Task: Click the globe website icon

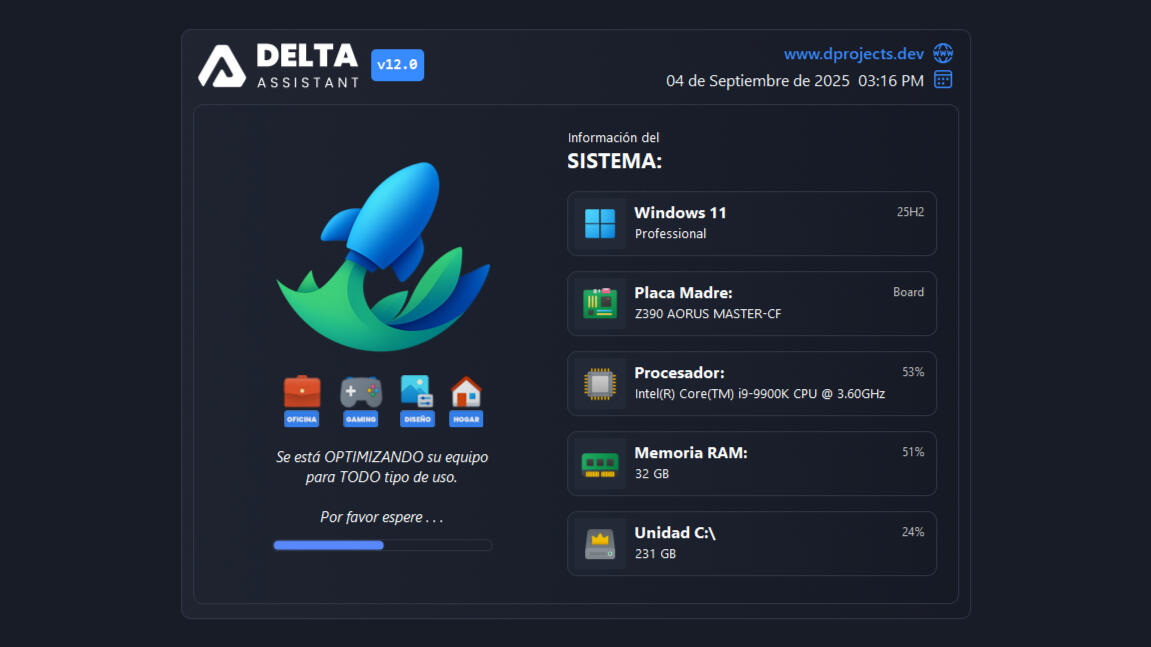Action: (942, 54)
